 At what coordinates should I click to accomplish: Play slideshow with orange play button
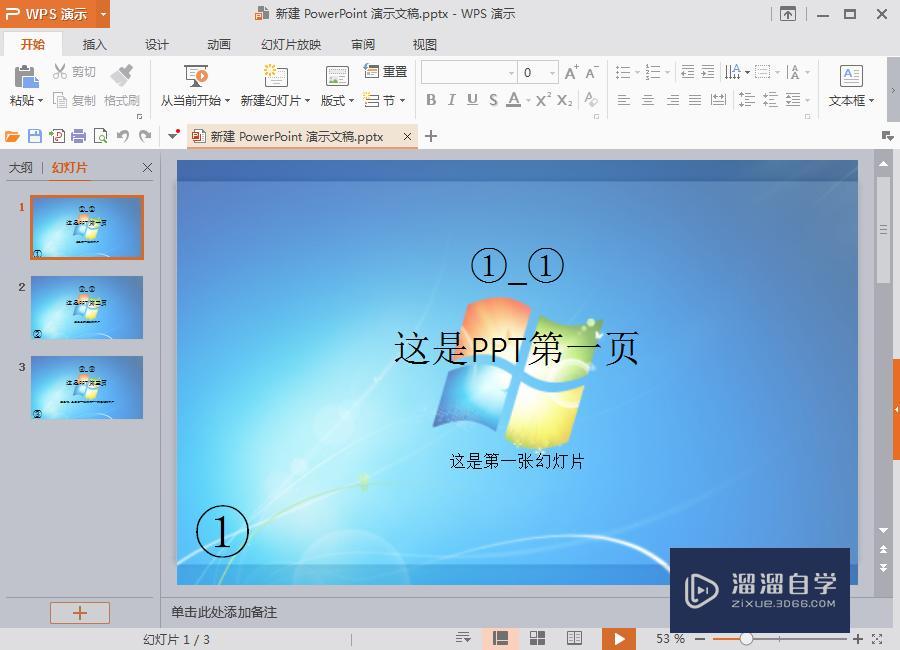point(619,639)
